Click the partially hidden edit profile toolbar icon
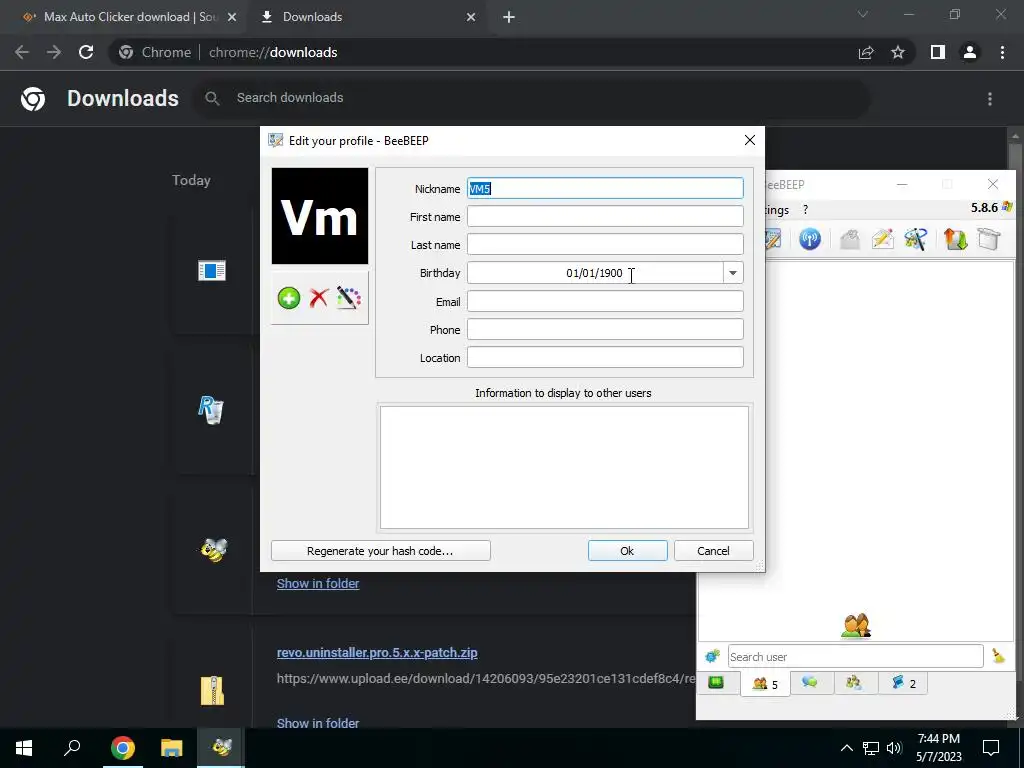This screenshot has width=1024, height=768. point(773,239)
